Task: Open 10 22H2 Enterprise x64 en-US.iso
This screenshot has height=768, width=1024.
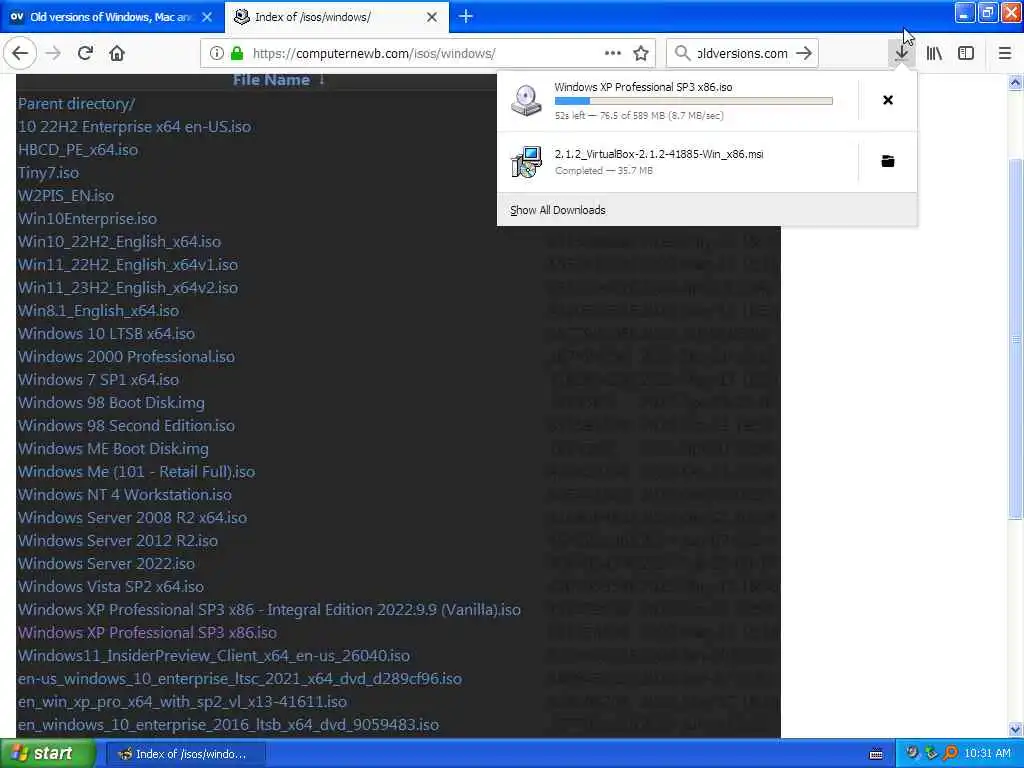Action: (135, 127)
